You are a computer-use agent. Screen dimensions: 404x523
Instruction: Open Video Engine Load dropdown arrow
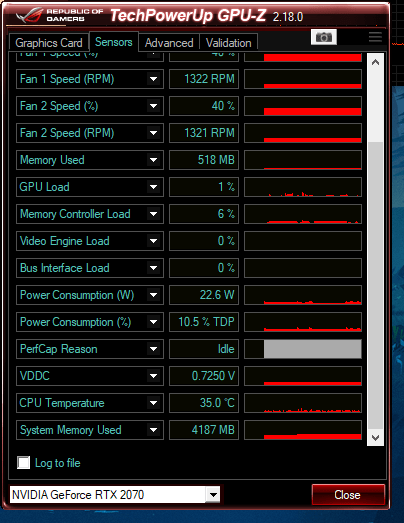[x=153, y=241]
